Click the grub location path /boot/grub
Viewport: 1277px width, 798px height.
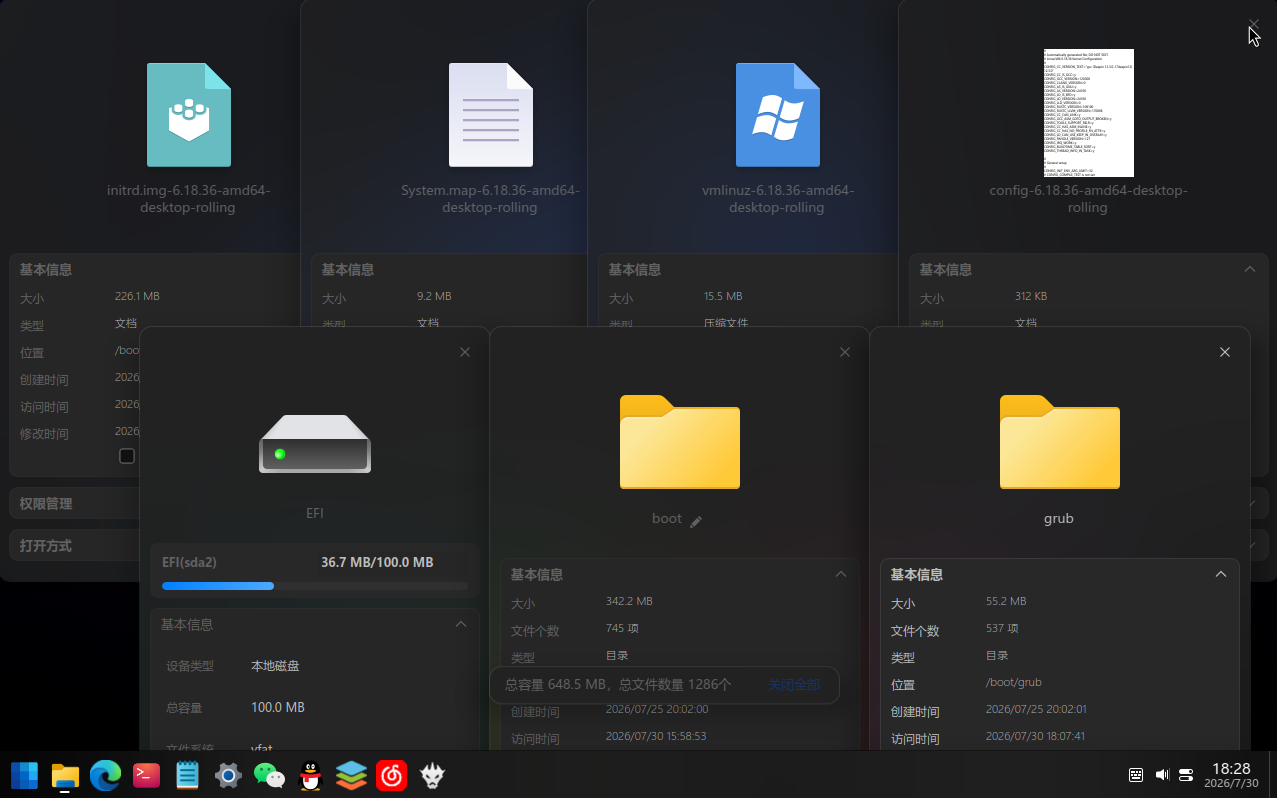click(1014, 682)
